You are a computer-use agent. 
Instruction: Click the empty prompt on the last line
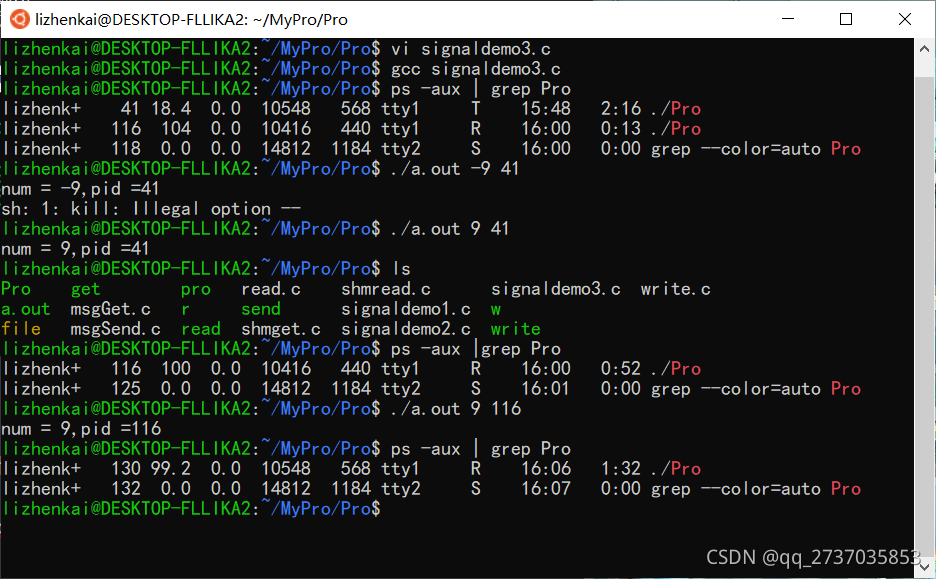tap(191, 509)
